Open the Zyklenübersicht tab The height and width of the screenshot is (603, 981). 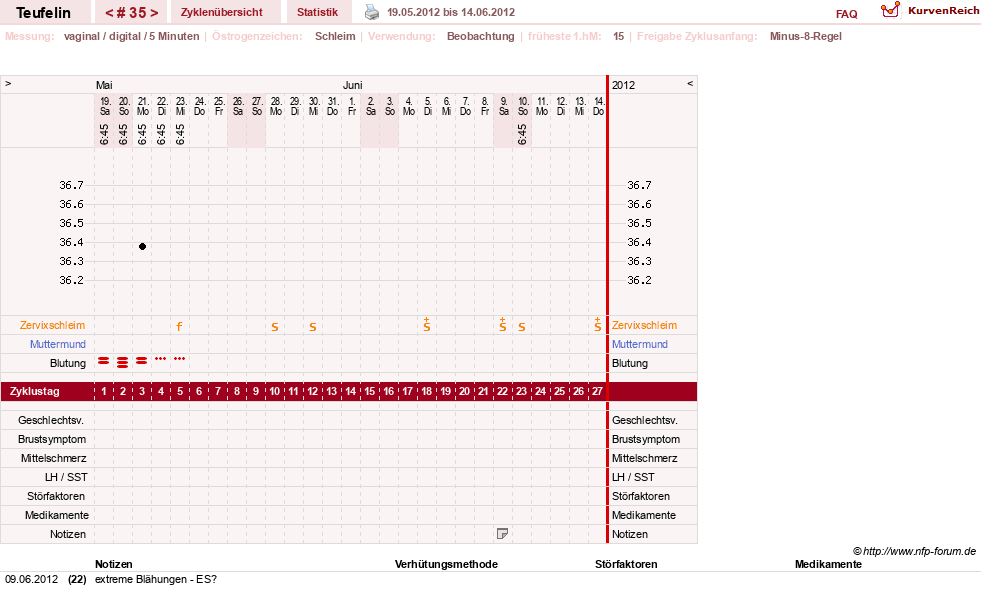221,12
